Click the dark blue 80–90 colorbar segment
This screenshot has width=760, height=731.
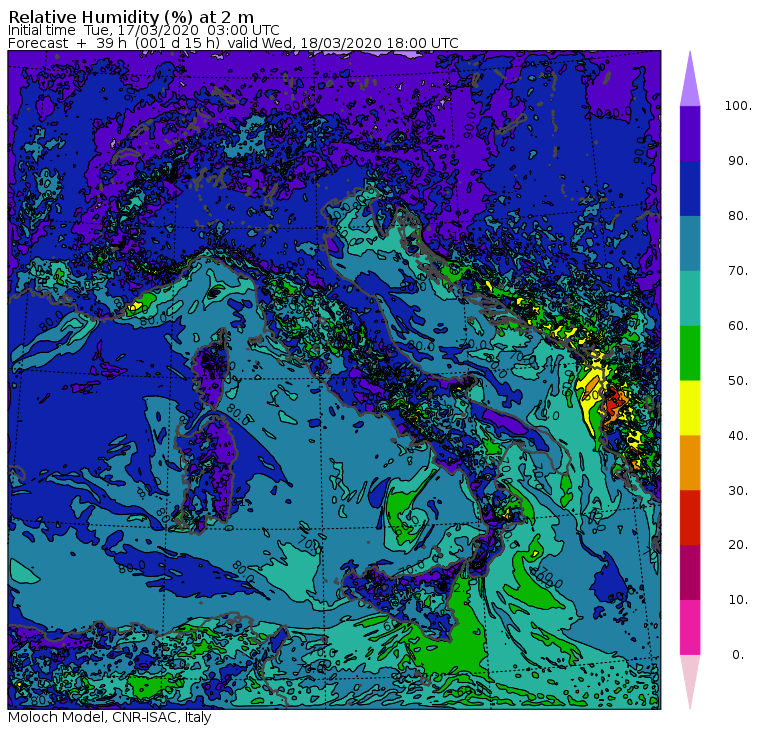[690, 188]
